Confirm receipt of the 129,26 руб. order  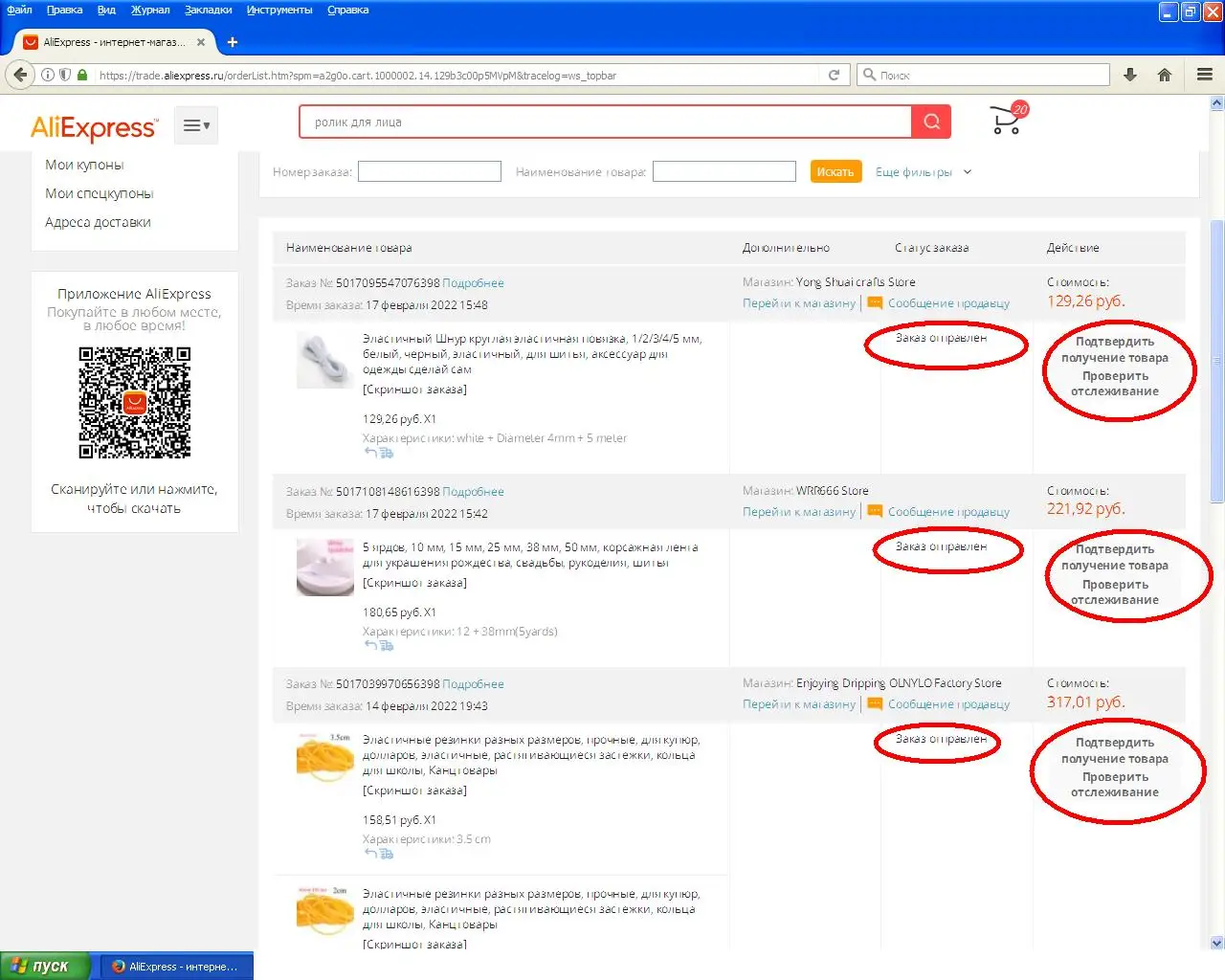(x=1115, y=349)
